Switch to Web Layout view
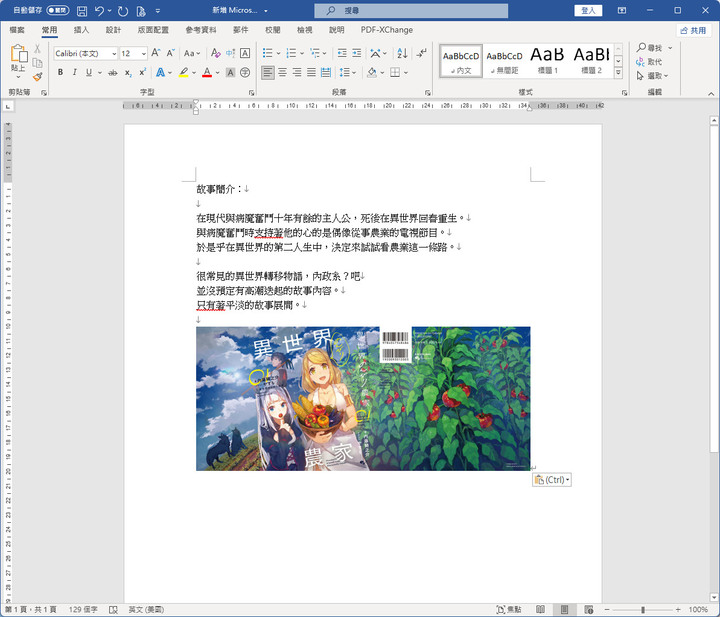The image size is (720, 617). (x=589, y=609)
